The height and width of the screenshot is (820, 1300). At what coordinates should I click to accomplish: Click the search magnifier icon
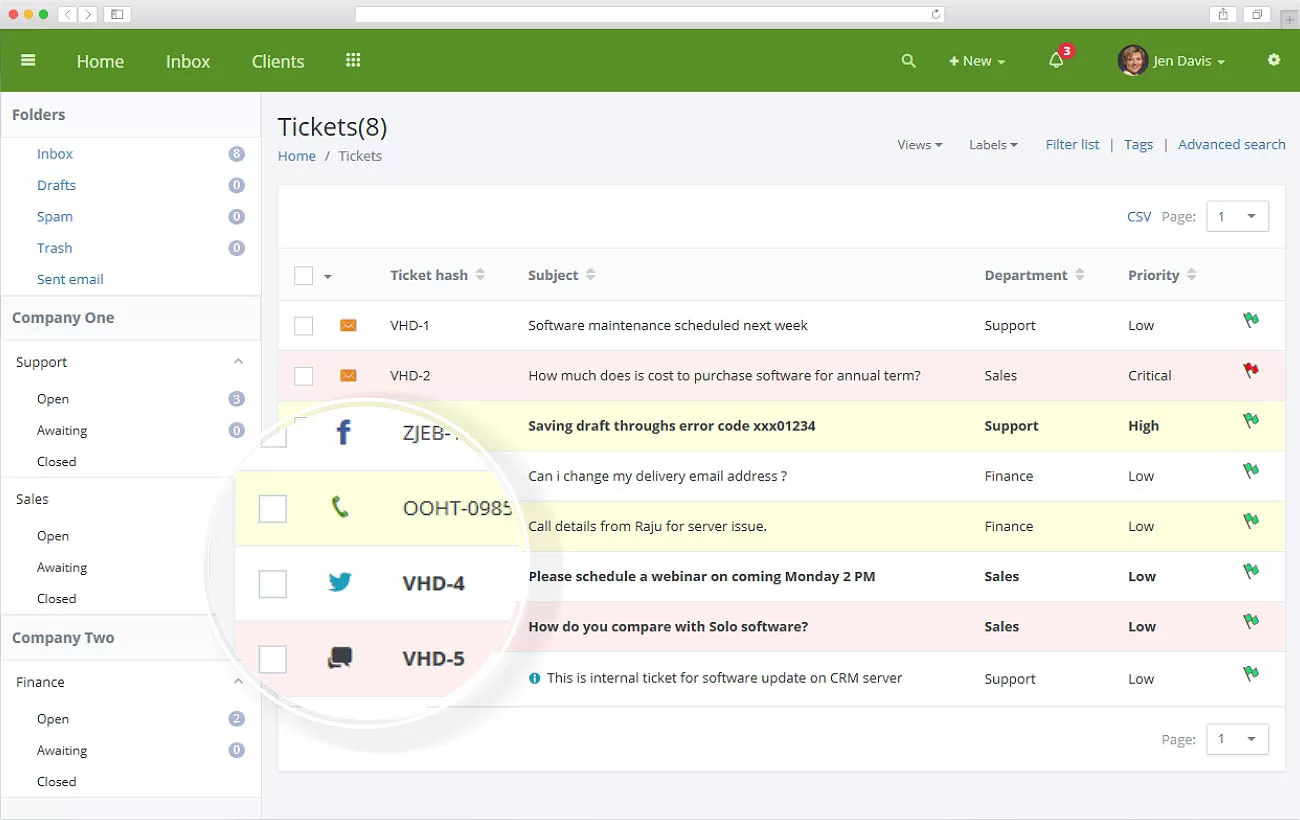[x=908, y=61]
